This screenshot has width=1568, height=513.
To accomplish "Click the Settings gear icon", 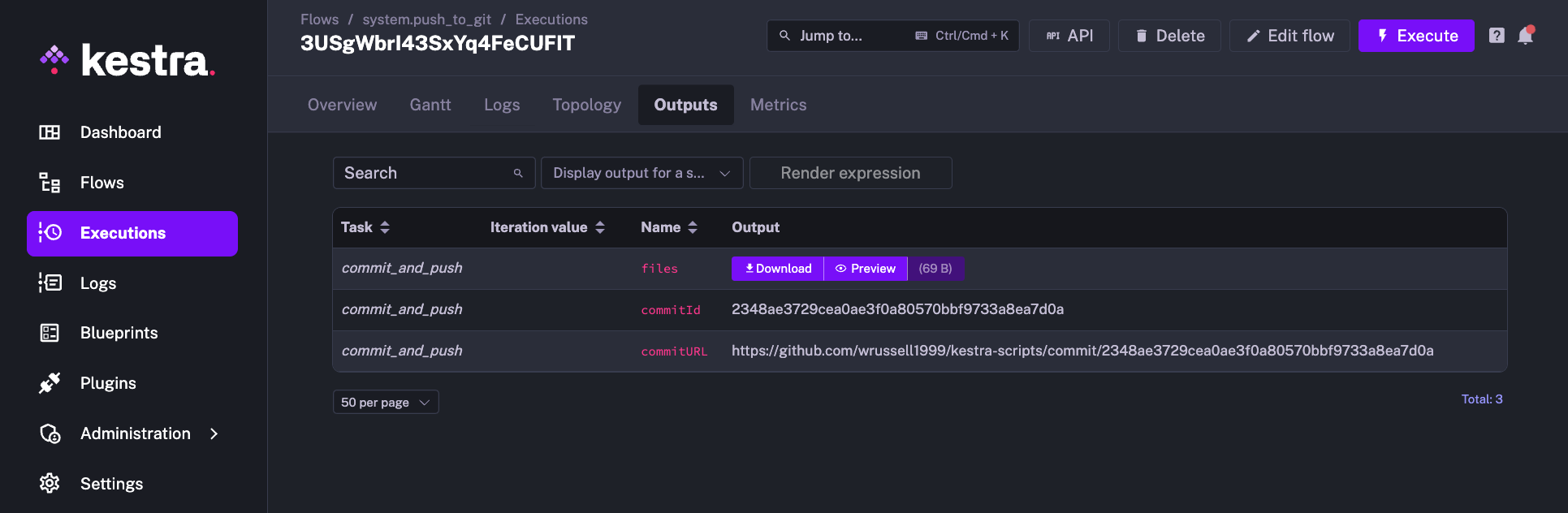I will coord(50,484).
